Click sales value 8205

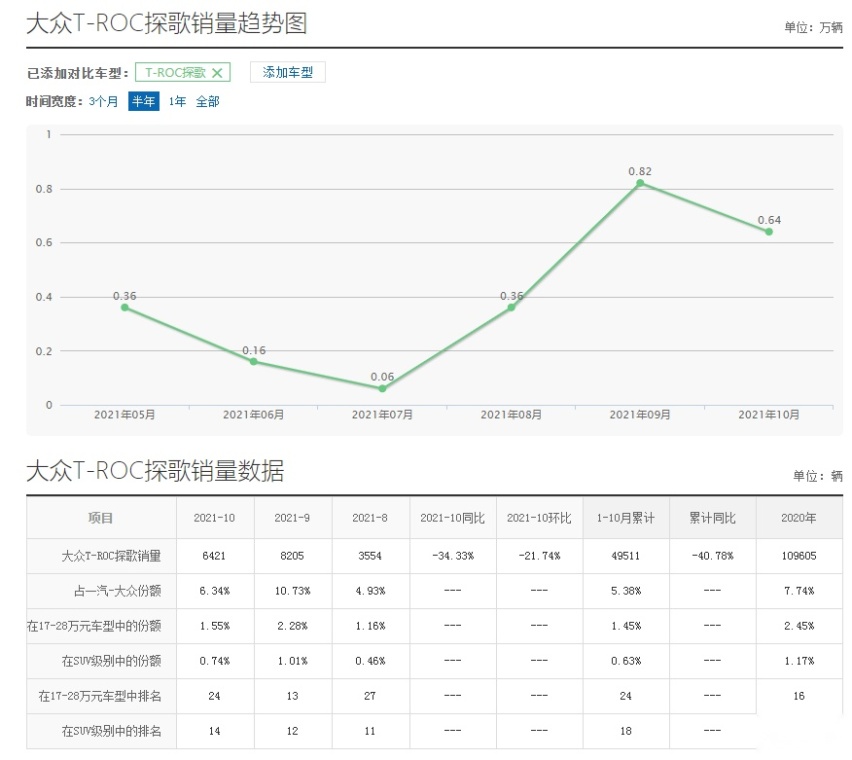[292, 556]
